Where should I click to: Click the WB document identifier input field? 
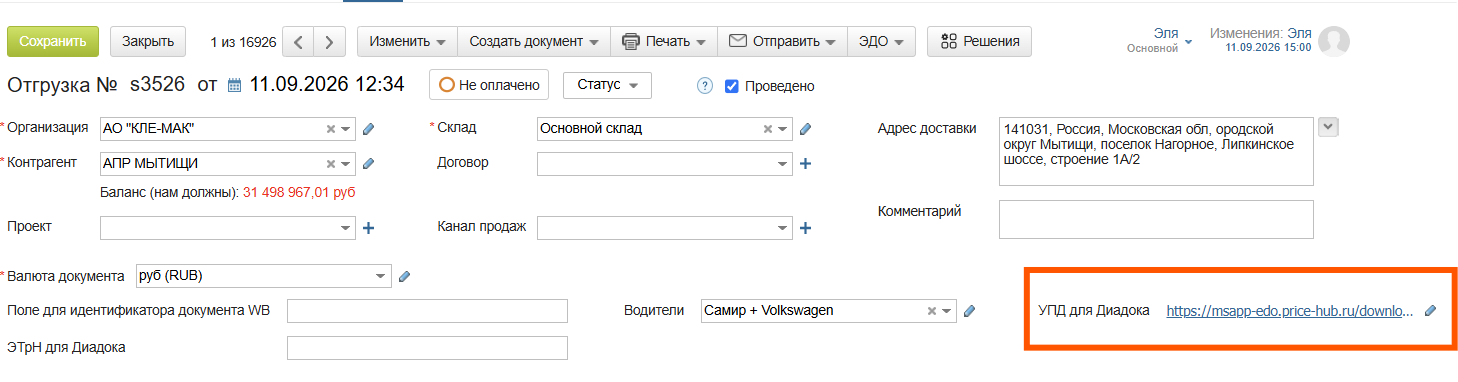point(427,311)
